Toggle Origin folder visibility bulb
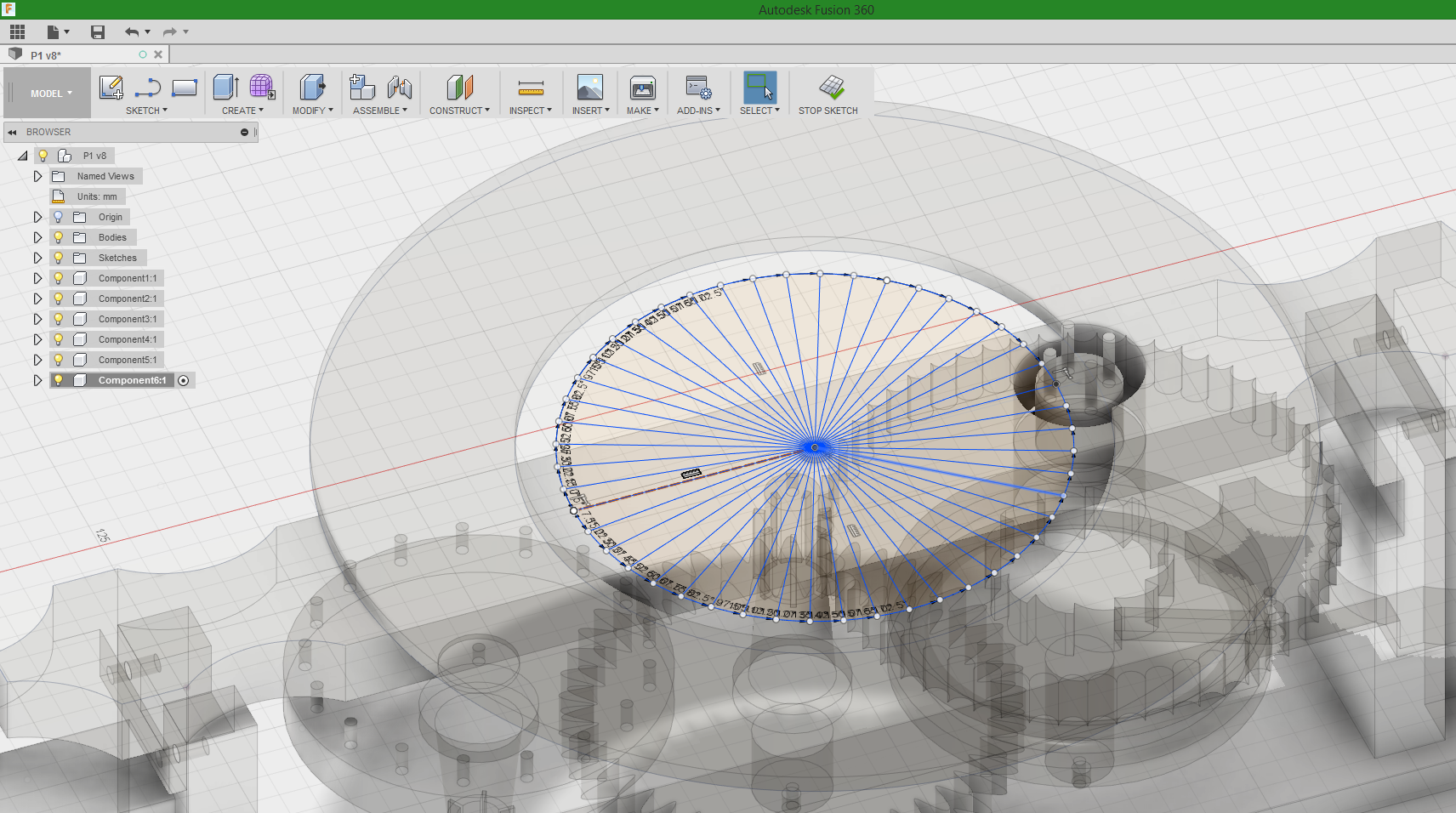1456x813 pixels. (58, 217)
